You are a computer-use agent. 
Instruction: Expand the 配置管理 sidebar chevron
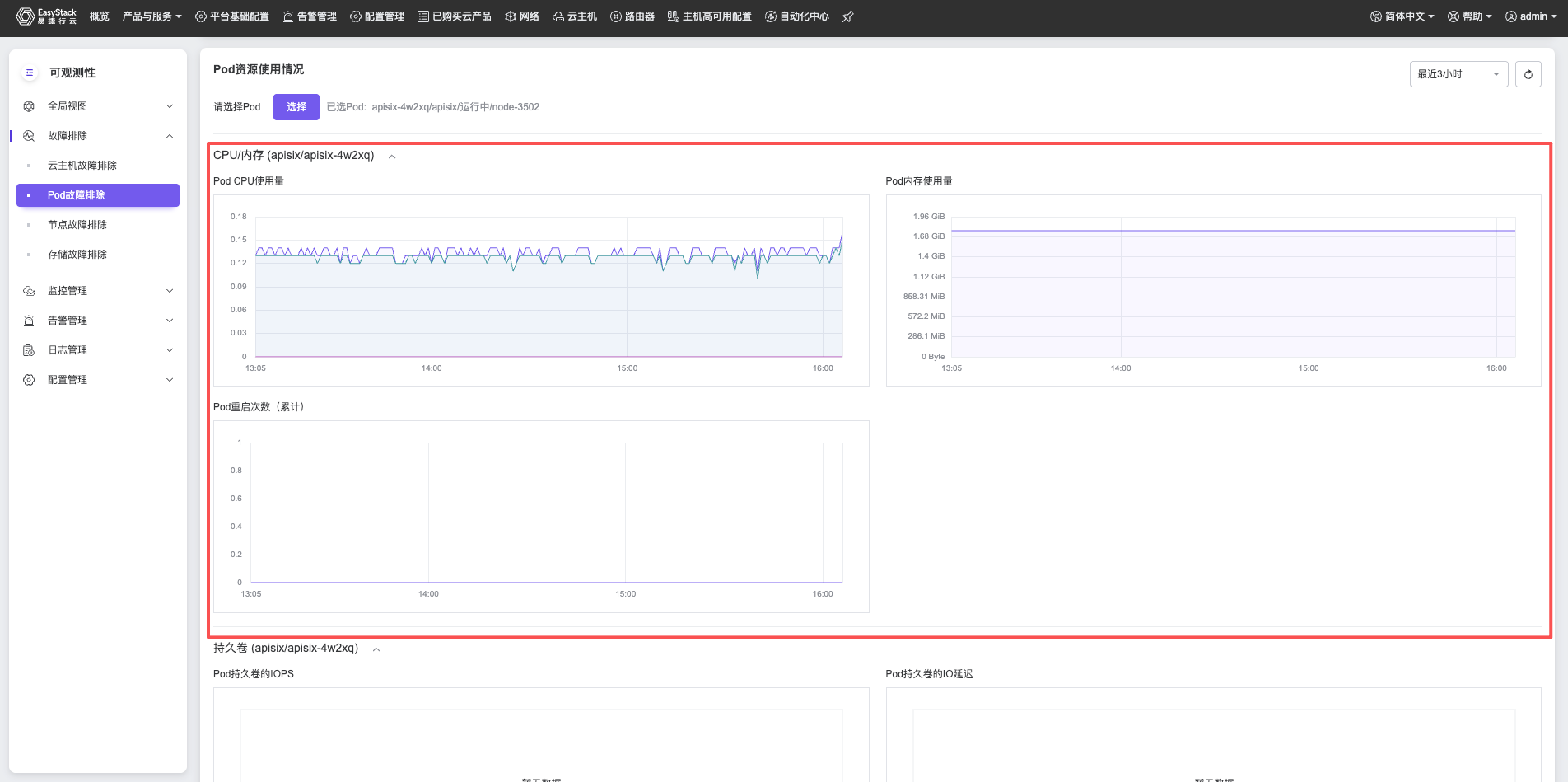tap(170, 380)
